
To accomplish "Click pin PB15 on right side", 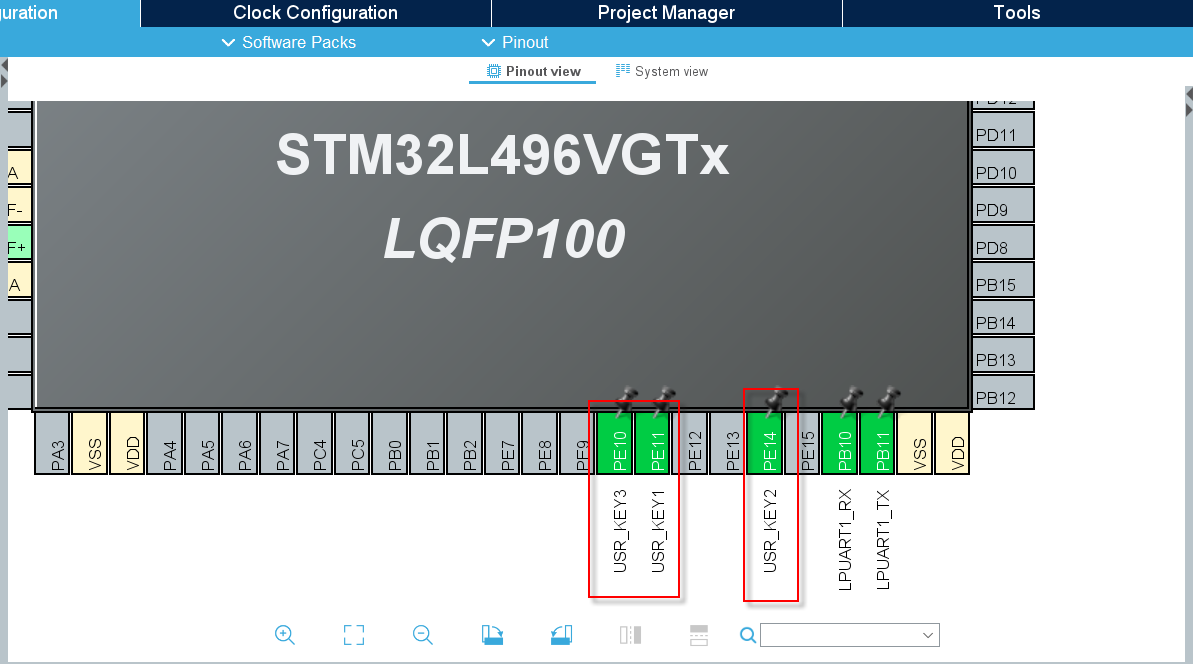I will [x=1003, y=280].
